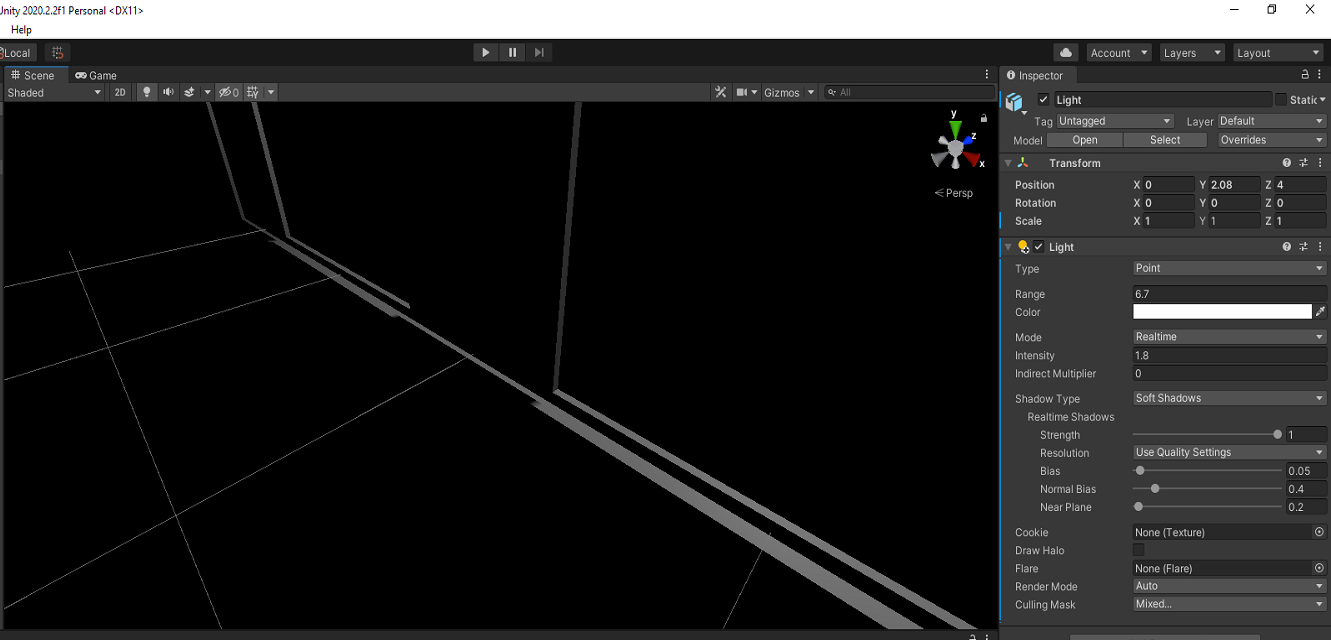Switch to the Game tab

[96, 75]
